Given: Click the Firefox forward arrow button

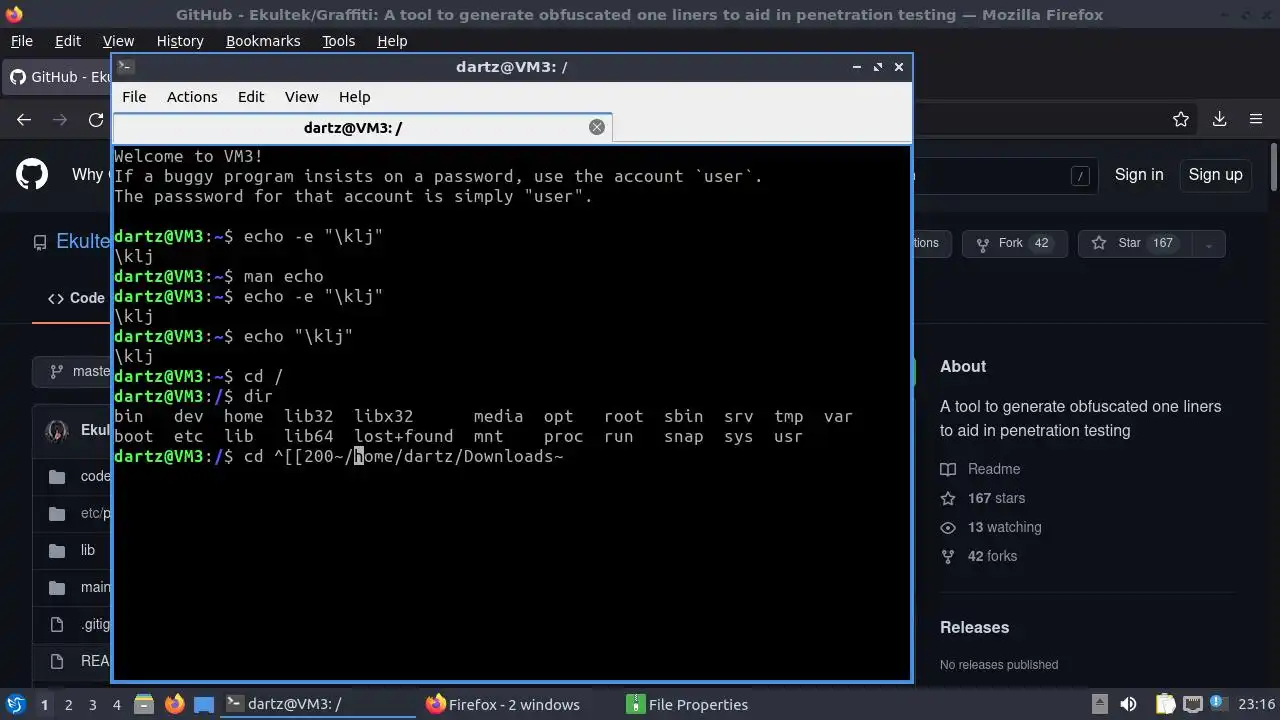Looking at the screenshot, I should point(60,119).
